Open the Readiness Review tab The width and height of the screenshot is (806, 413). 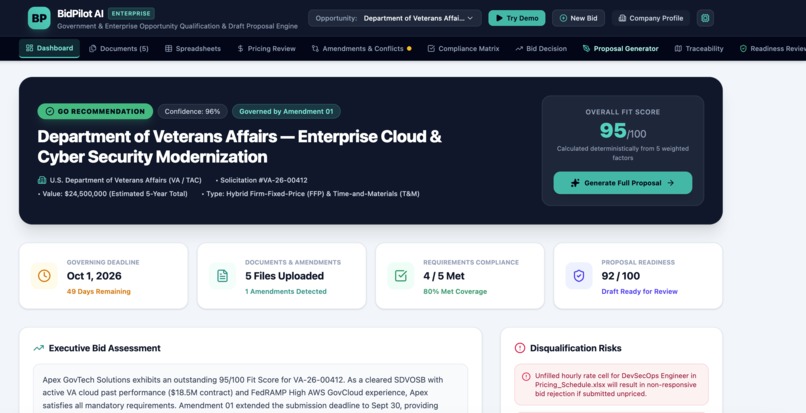click(773, 48)
